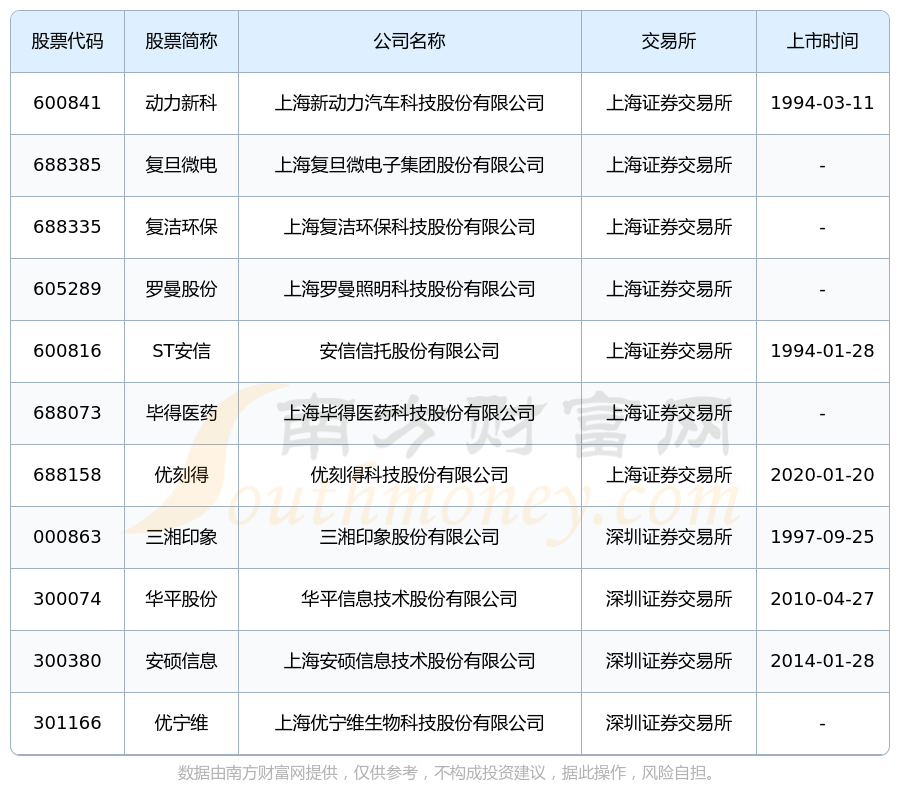Select 优刻得科技股份有限公司 cell
The height and width of the screenshot is (800, 900).
point(410,475)
